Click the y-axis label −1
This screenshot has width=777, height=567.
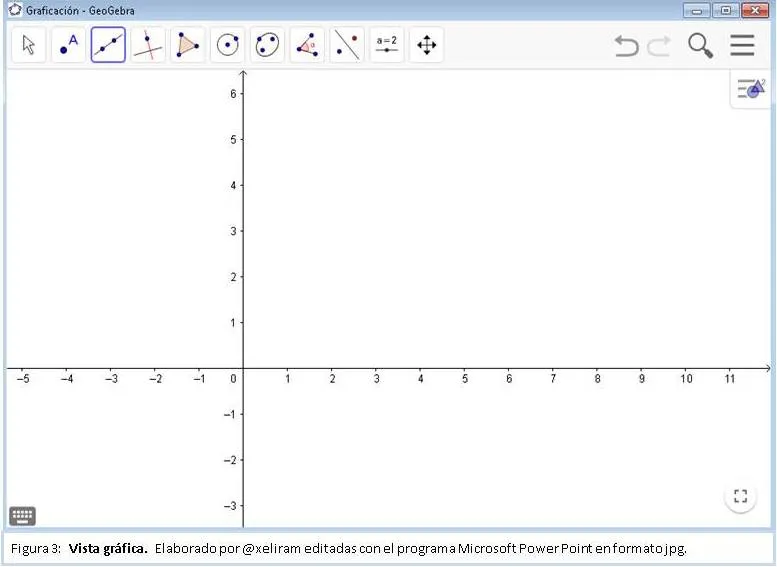[230, 414]
